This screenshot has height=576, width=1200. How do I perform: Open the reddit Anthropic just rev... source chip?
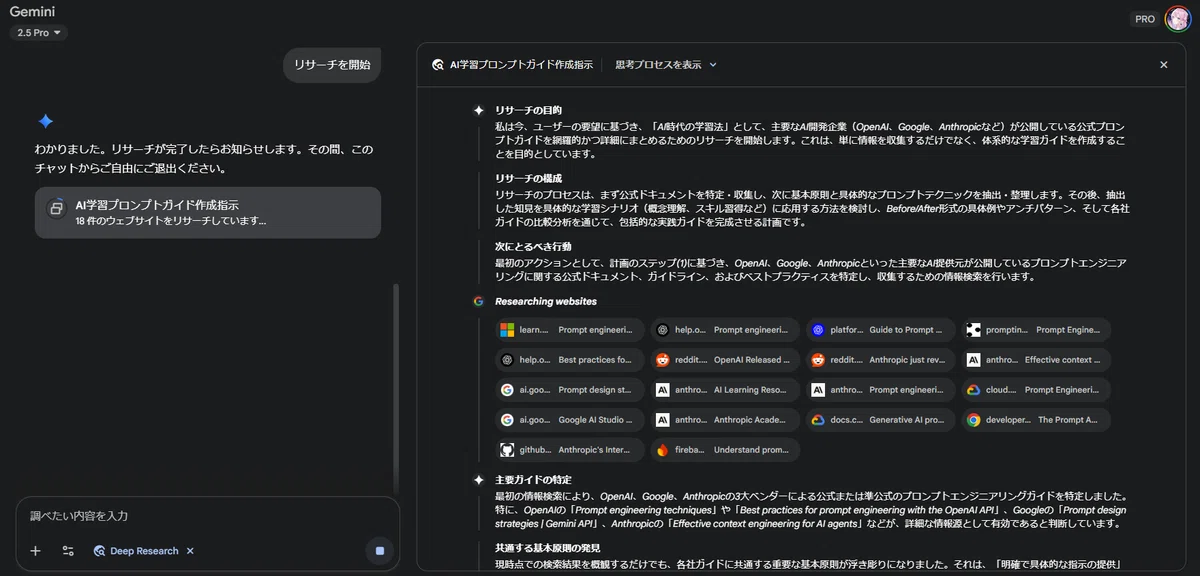[881, 360]
